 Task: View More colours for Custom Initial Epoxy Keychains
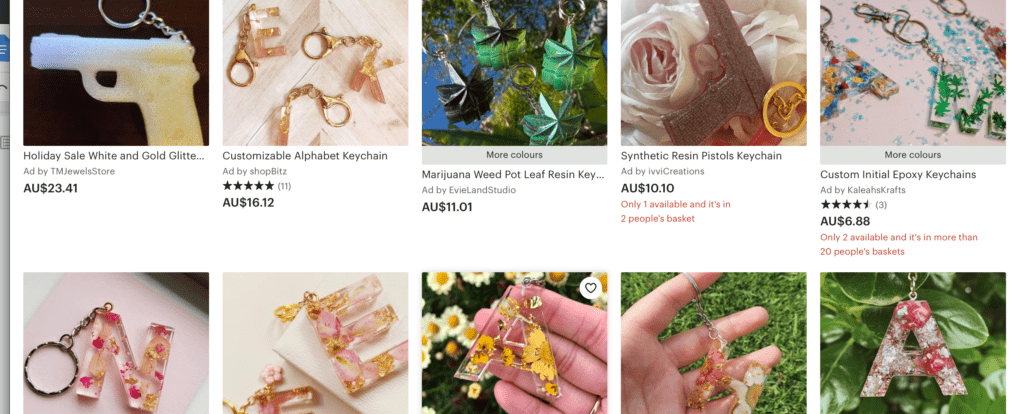(912, 155)
